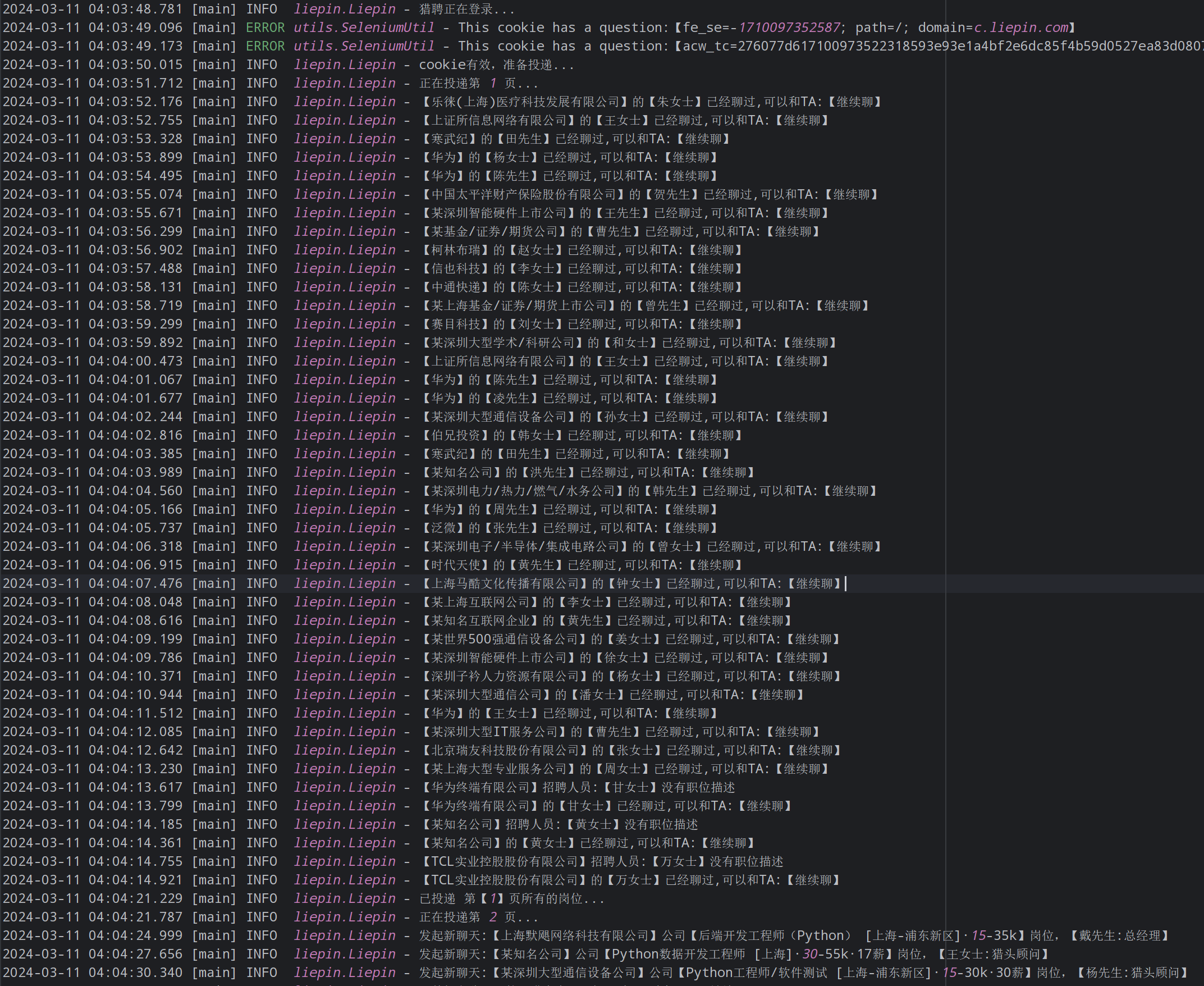This screenshot has width=1204, height=986.
Task: Click the c.liepin.com domain text
Action: pyautogui.click(x=1020, y=28)
